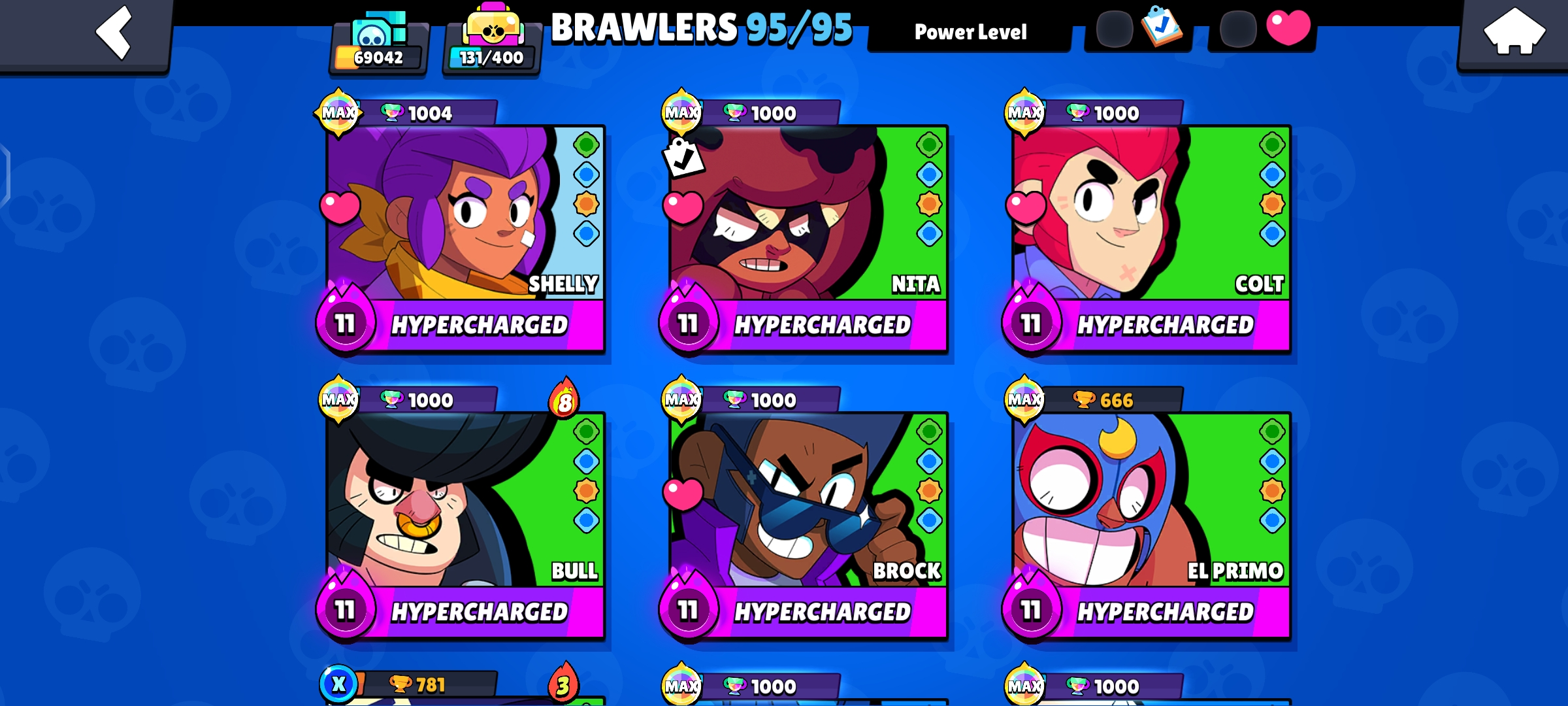
Task: Open the Starr Road box progress 131/400
Action: click(x=492, y=39)
